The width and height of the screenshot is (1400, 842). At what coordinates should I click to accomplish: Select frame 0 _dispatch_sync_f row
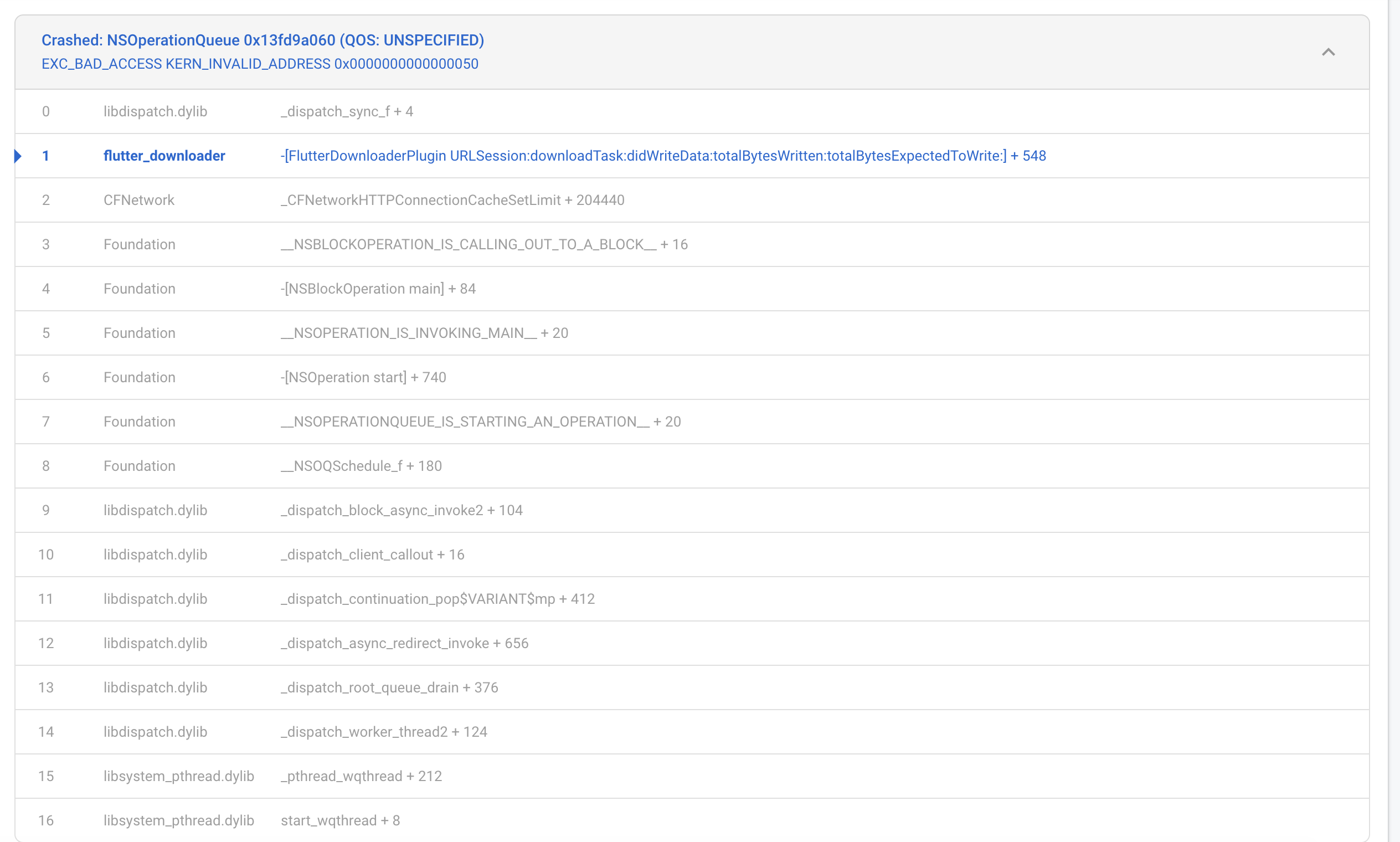(347, 111)
